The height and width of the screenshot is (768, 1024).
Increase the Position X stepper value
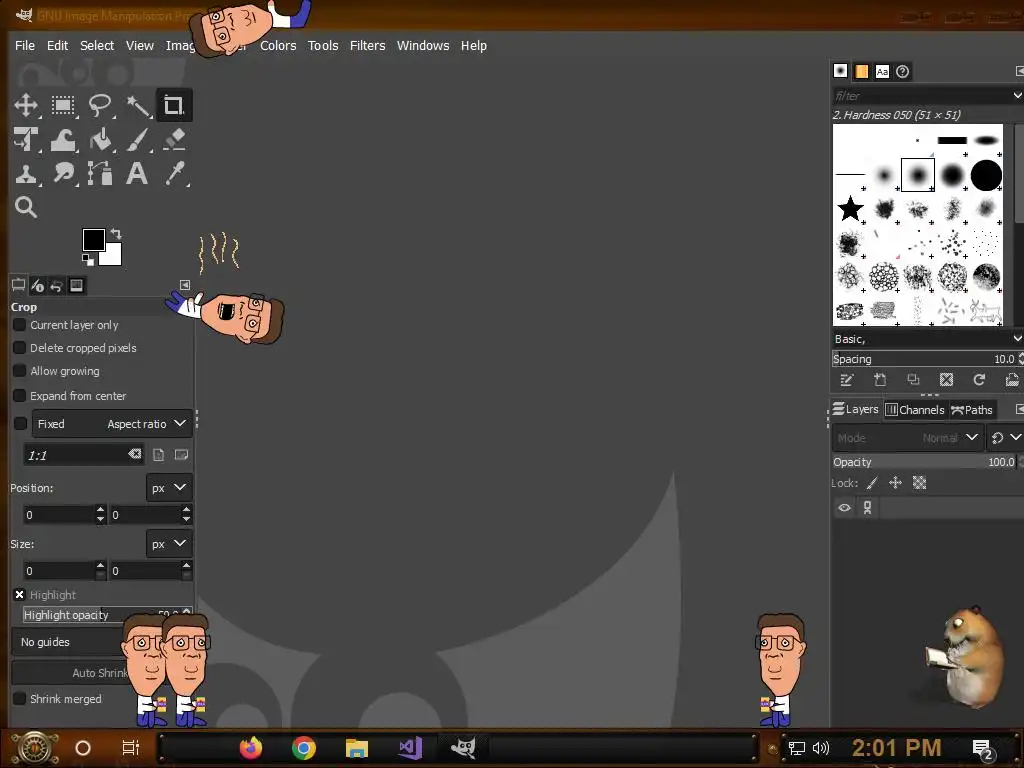click(x=100, y=509)
